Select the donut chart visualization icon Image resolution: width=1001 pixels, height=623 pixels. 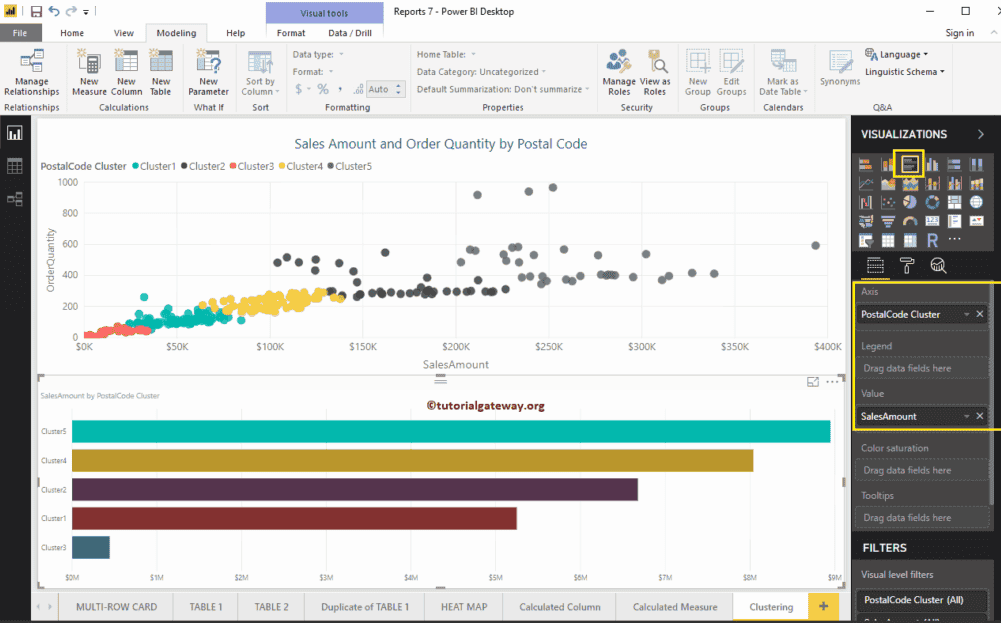(932, 202)
